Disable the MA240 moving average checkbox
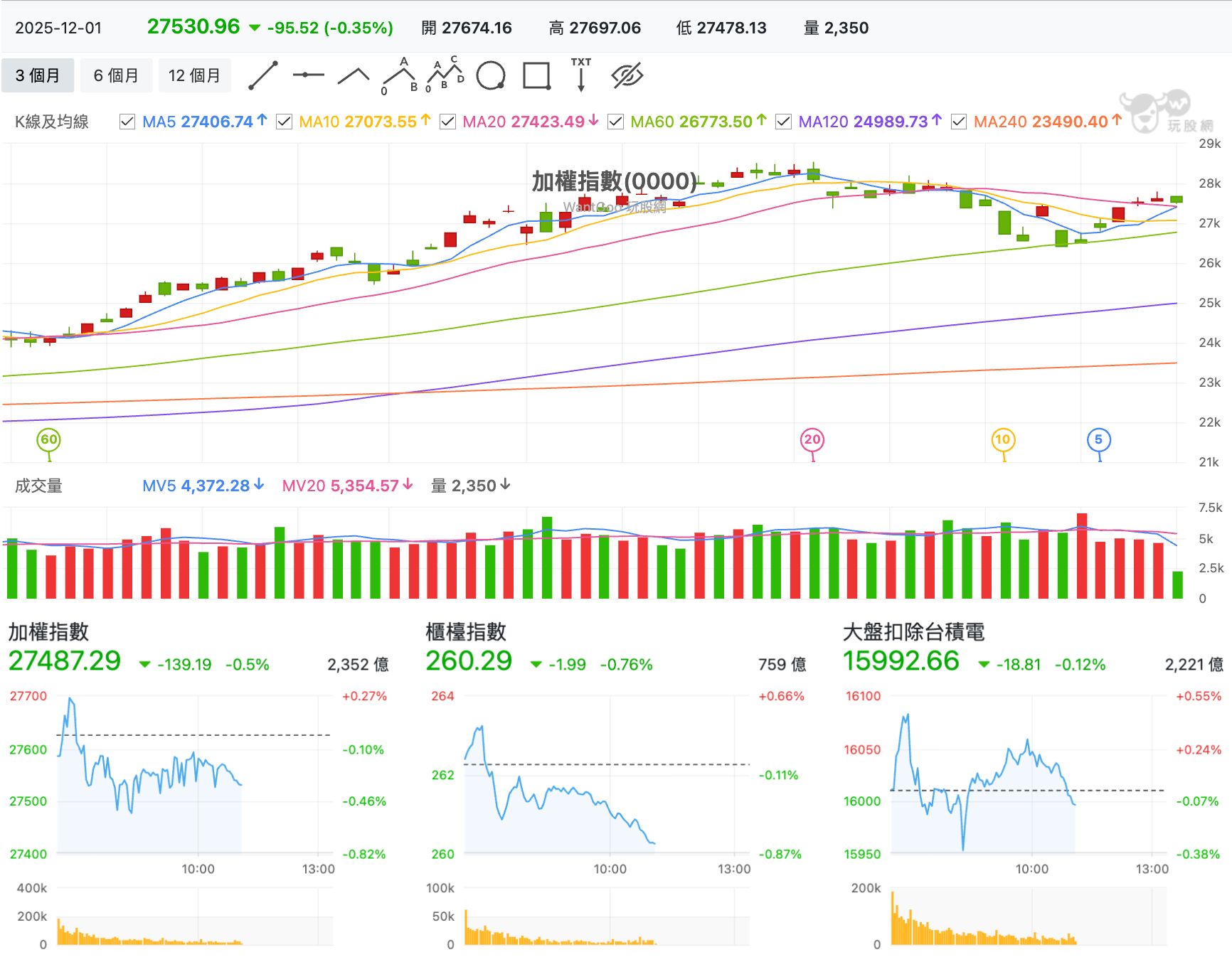 [959, 122]
